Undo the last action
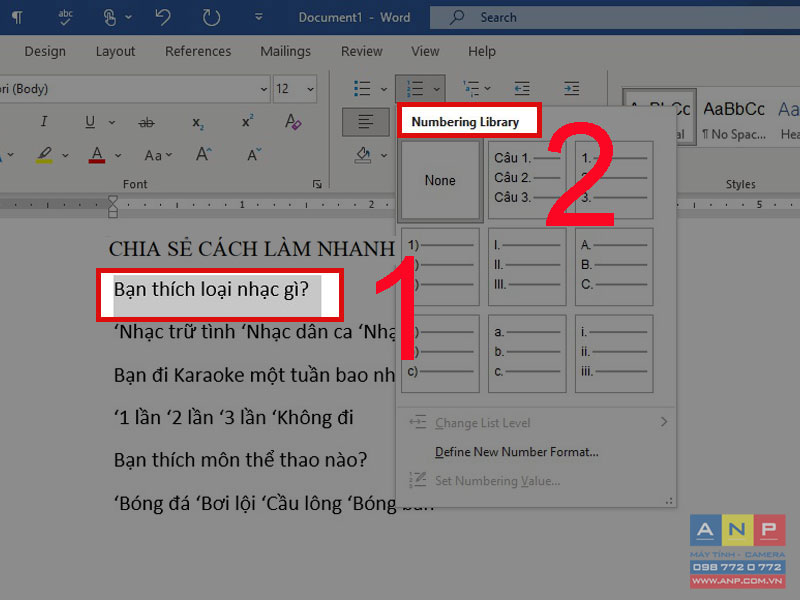 (163, 17)
